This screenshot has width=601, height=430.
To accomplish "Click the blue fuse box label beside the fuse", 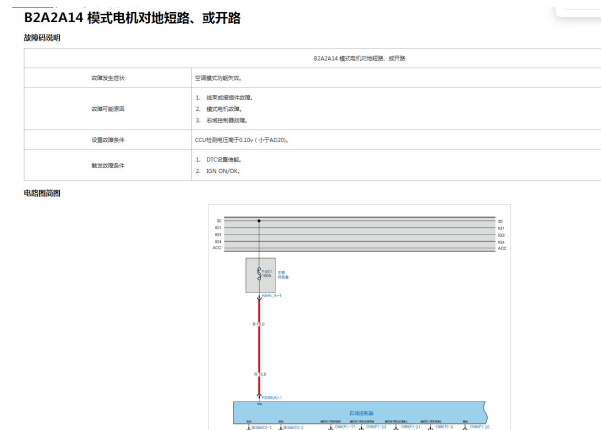I will 283,275.
